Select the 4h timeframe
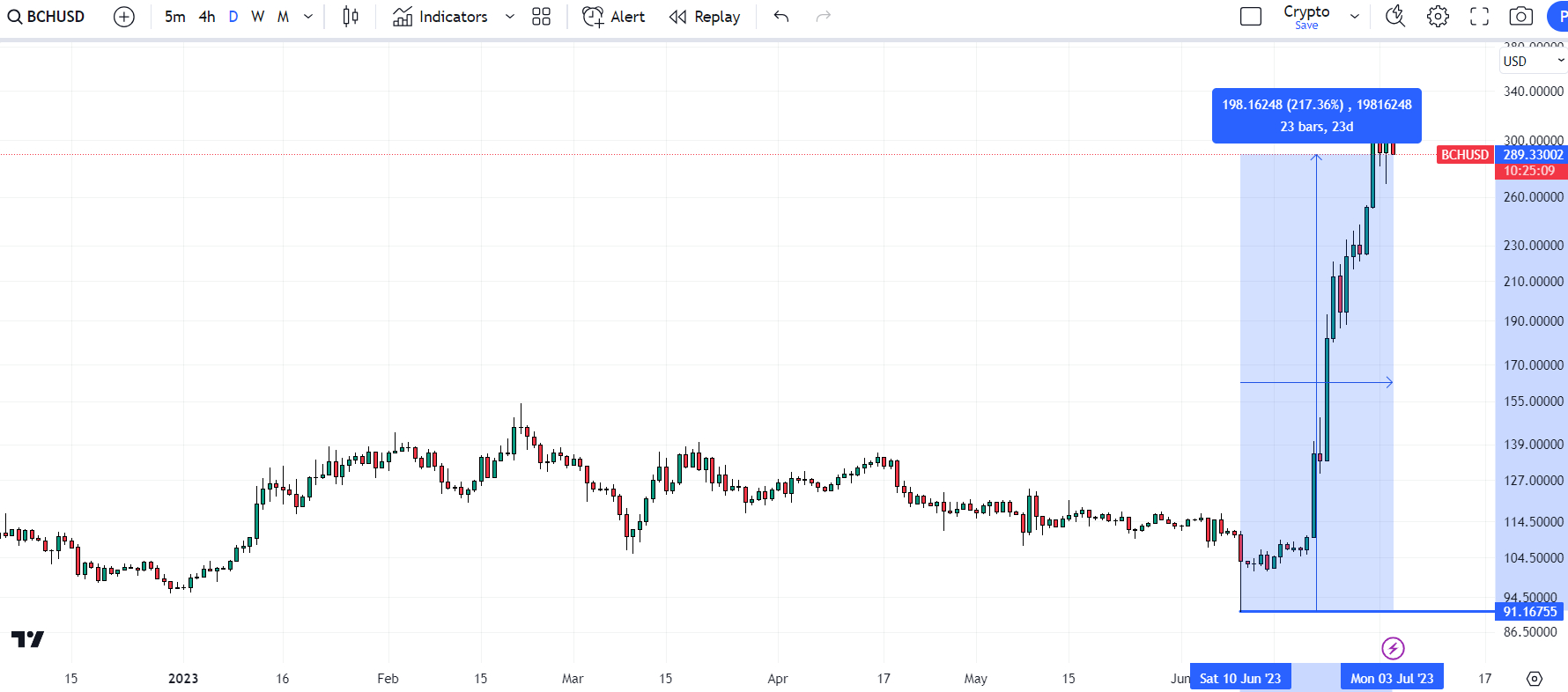 click(x=207, y=17)
